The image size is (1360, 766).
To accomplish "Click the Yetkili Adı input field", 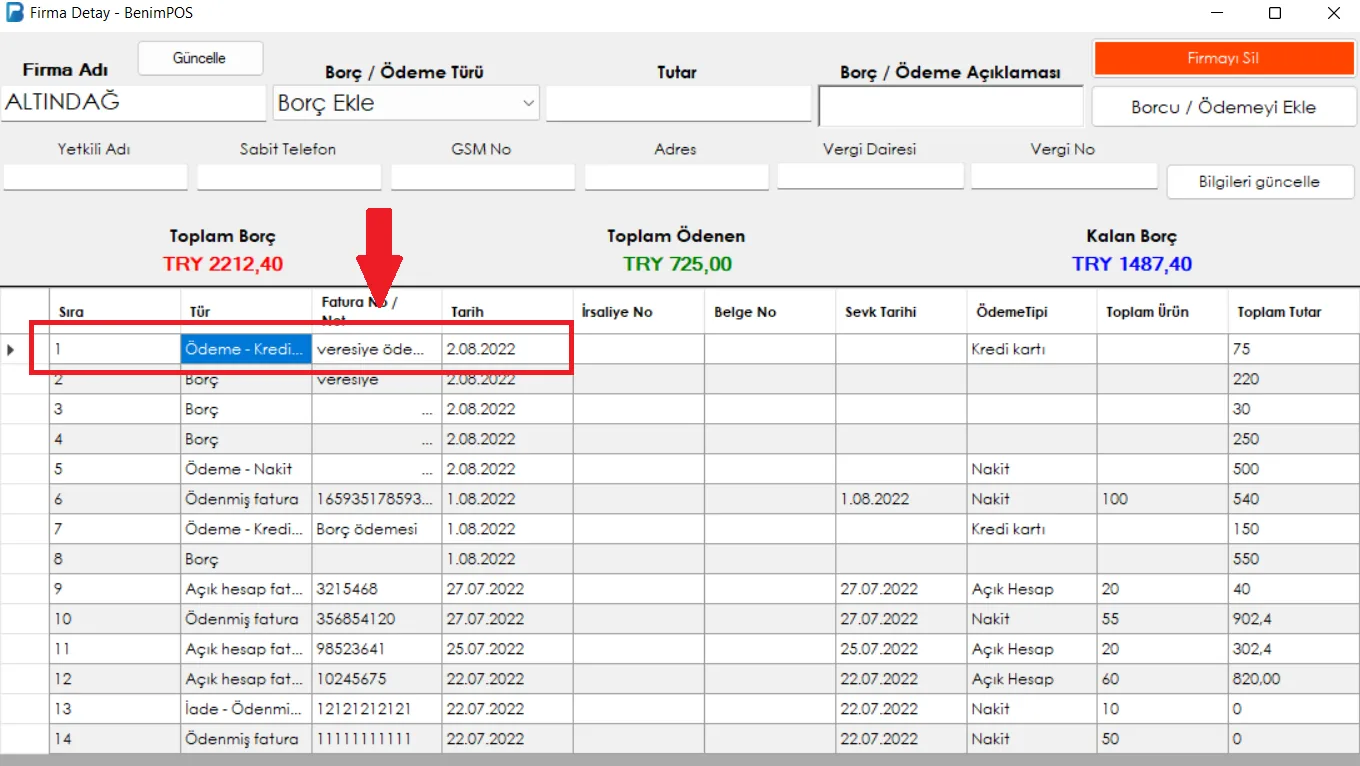I will 95,177.
